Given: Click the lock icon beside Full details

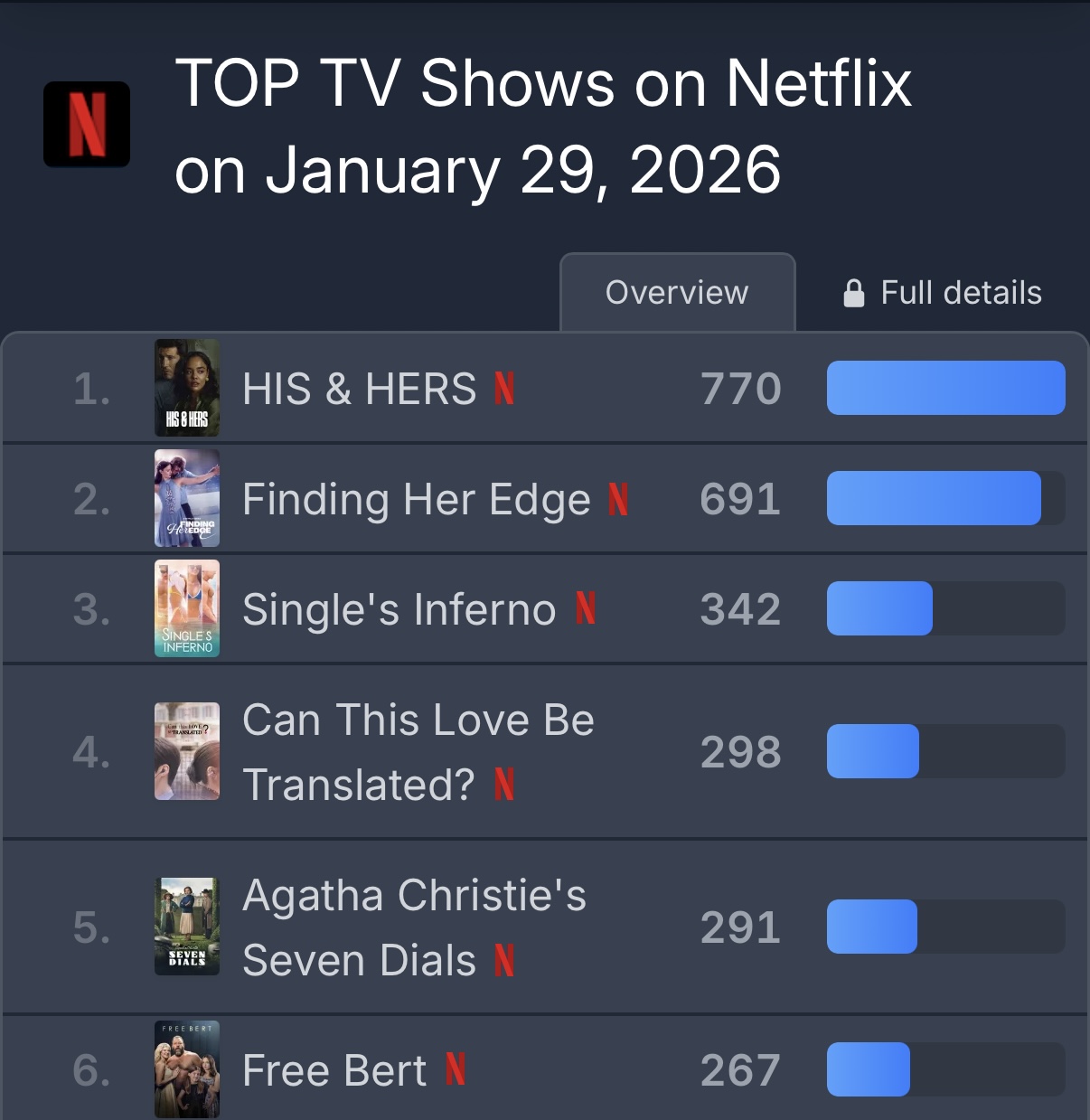Looking at the screenshot, I should 853,293.
